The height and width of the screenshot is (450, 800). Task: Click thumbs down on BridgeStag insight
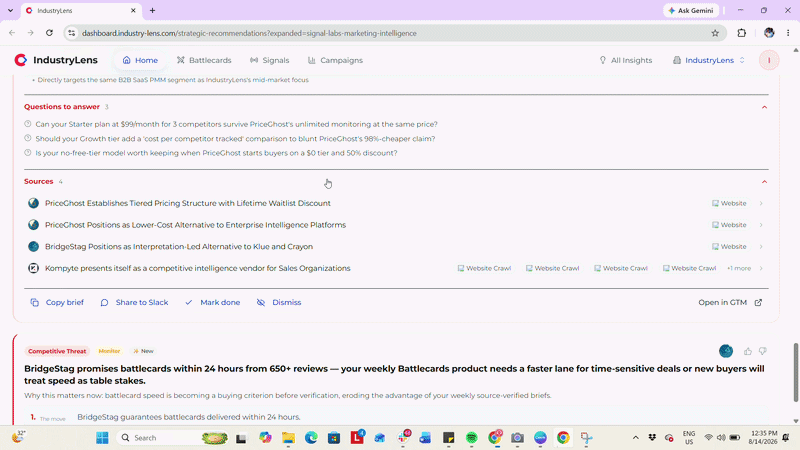coord(763,351)
